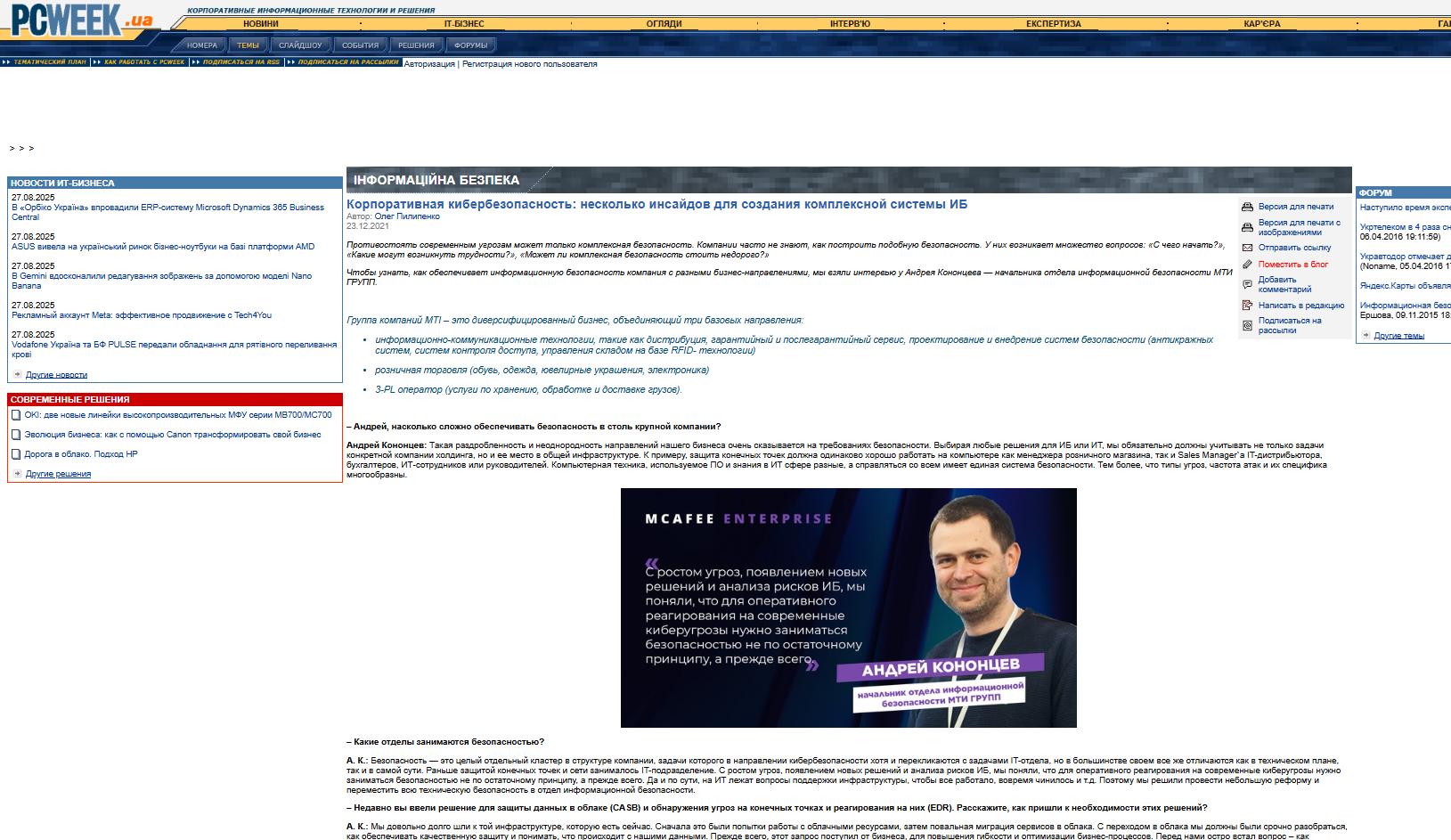The height and width of the screenshot is (840, 1451).
Task: Open forum topic Информационная безопасность
Action: tap(1405, 306)
